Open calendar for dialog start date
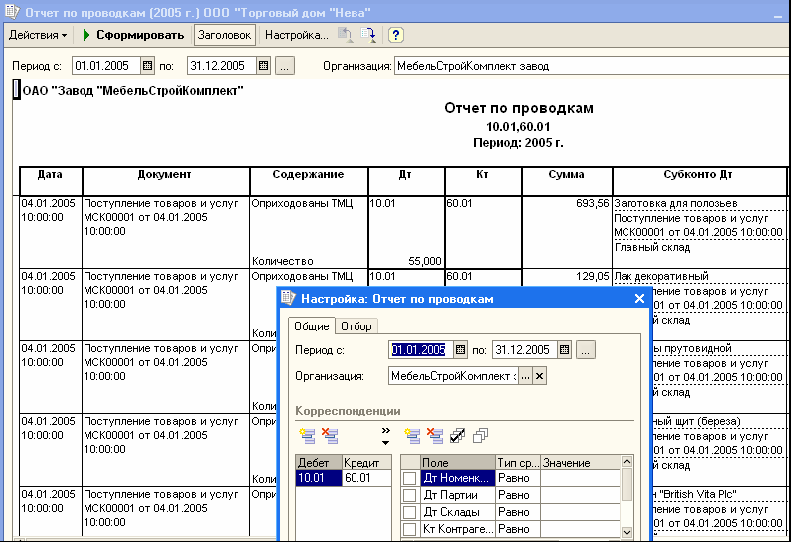Viewport: 791px width, 542px height. coord(461,350)
